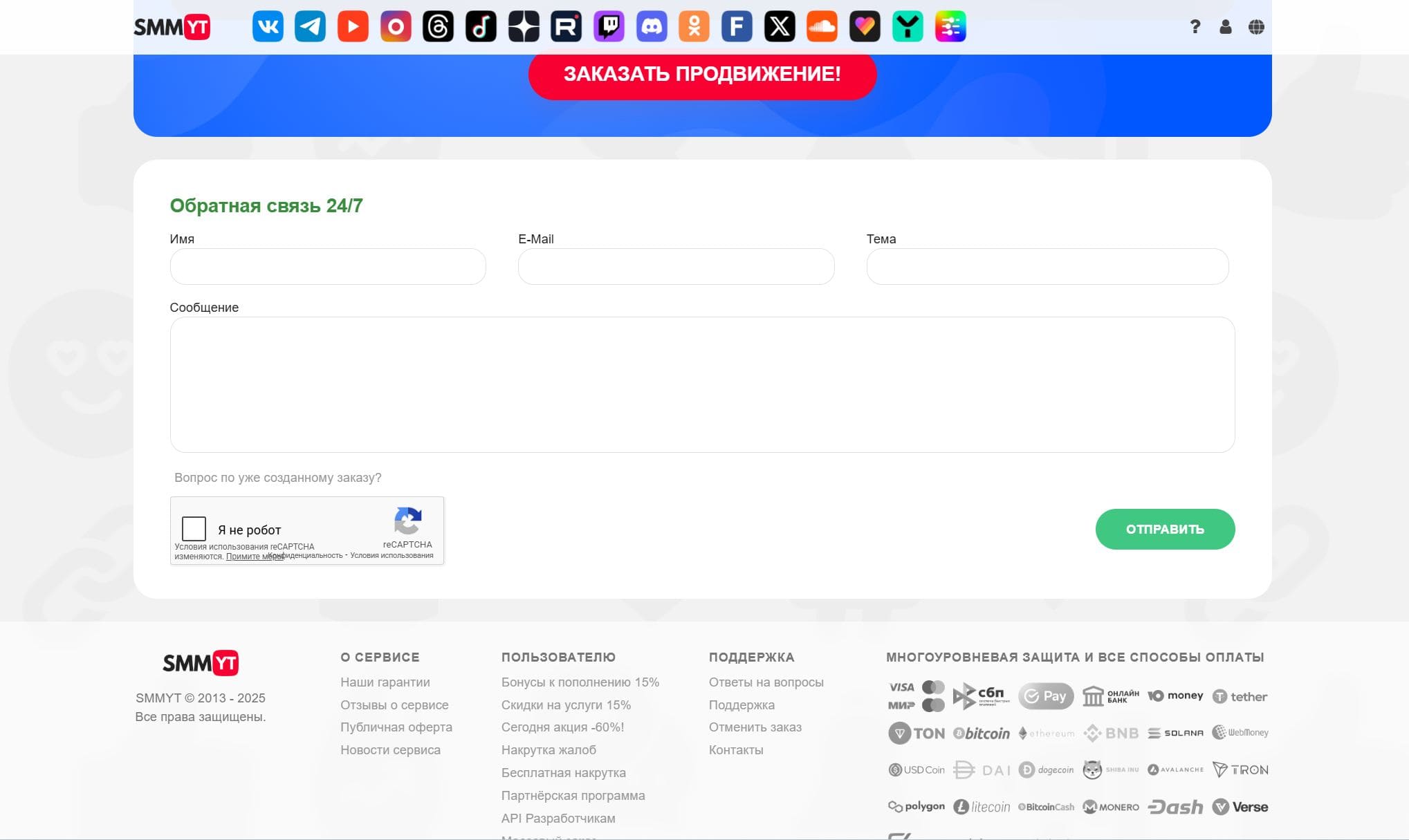This screenshot has width=1409, height=840.
Task: Click the ЗАКАЗАТЬ ПРОДВИЖЕНИЕ button
Action: tap(702, 74)
